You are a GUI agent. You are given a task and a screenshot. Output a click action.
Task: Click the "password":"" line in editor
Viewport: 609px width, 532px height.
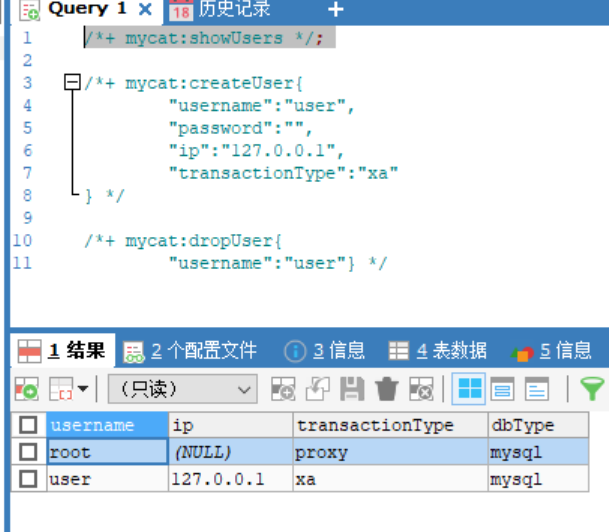point(240,128)
